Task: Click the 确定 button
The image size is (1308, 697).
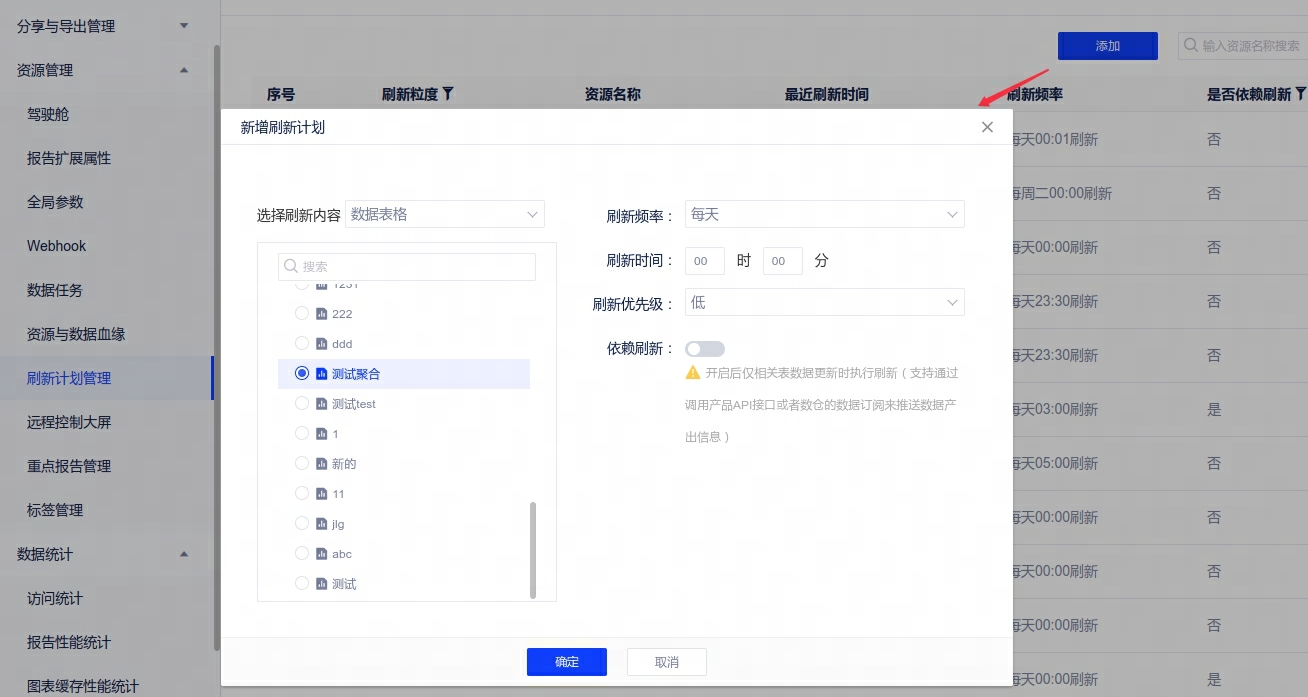Action: click(566, 662)
